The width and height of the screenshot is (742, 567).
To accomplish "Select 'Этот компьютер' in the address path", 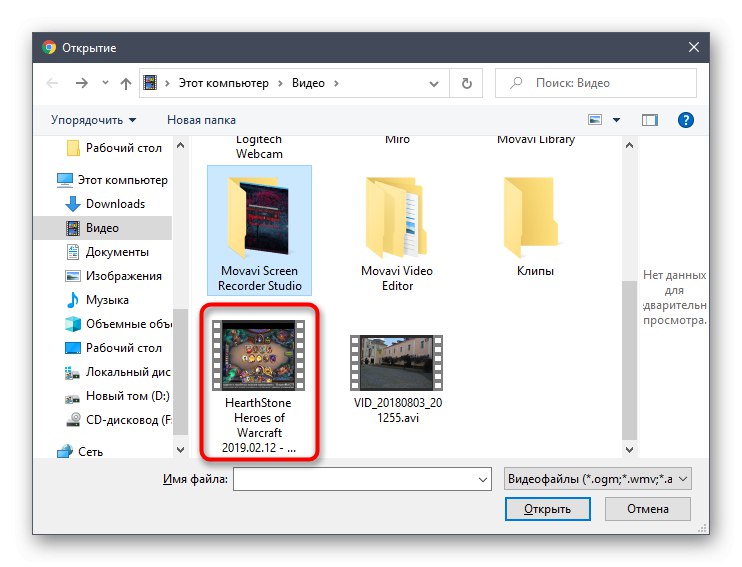I will [223, 83].
